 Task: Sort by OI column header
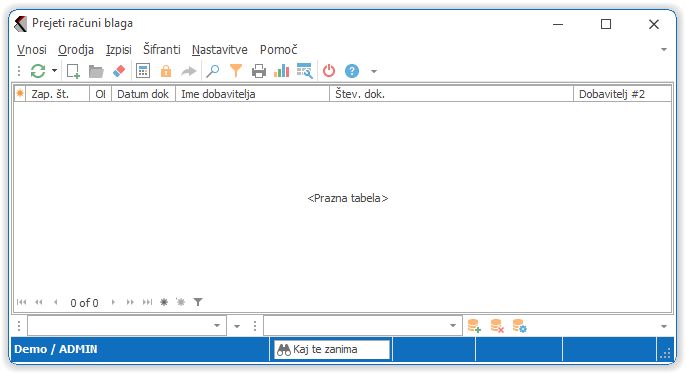pyautogui.click(x=101, y=94)
